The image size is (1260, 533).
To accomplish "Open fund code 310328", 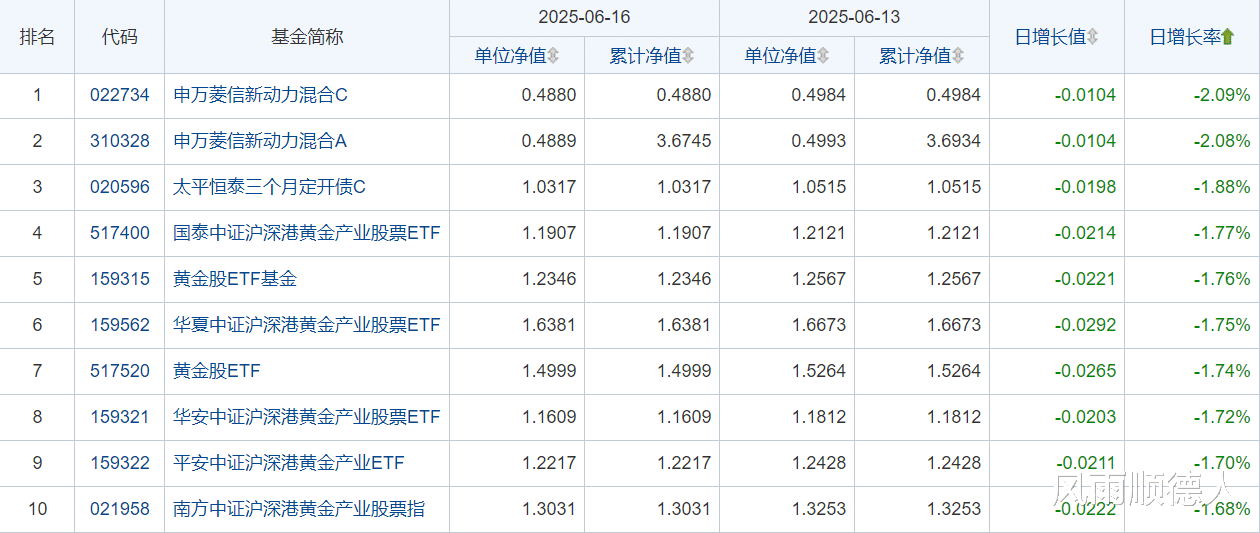I will [x=120, y=142].
